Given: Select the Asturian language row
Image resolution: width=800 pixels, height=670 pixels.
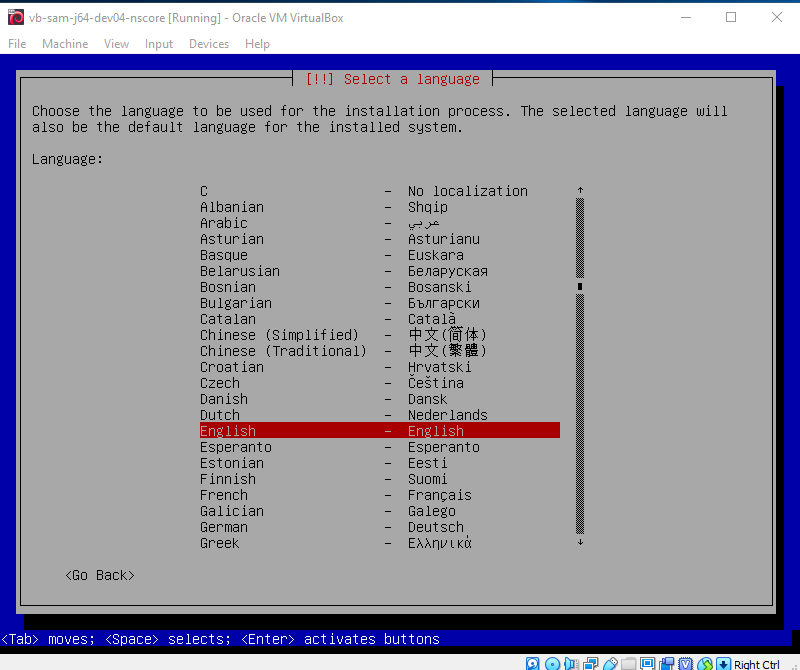Looking at the screenshot, I should tap(380, 239).
